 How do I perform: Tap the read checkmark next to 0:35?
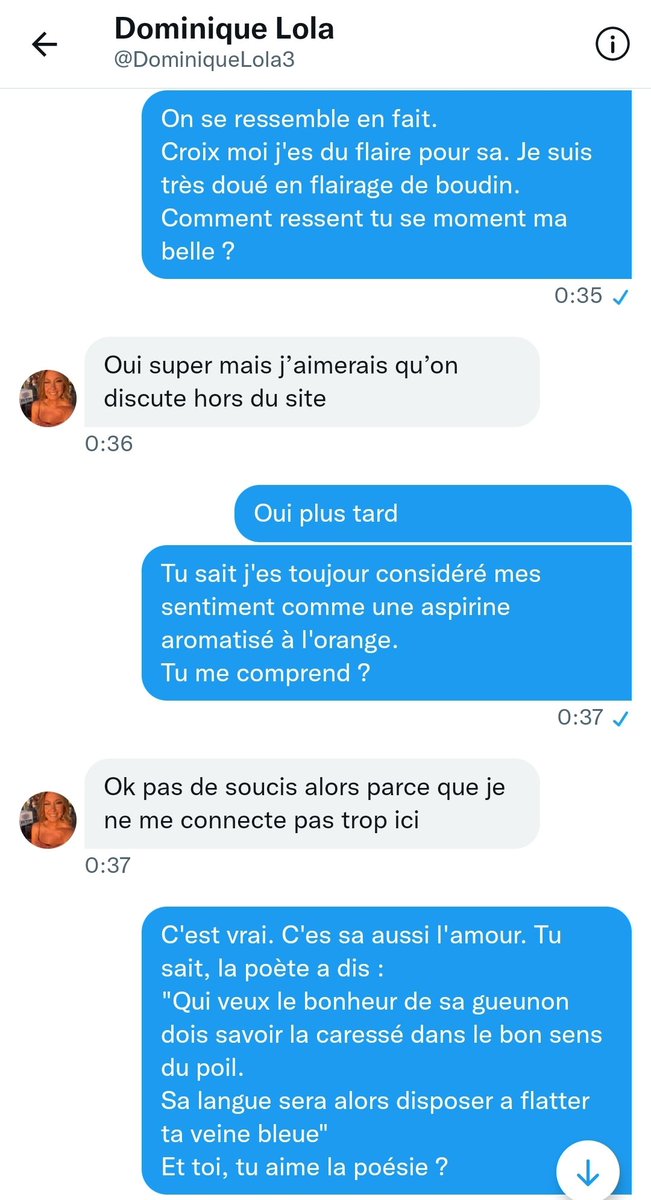pos(620,296)
